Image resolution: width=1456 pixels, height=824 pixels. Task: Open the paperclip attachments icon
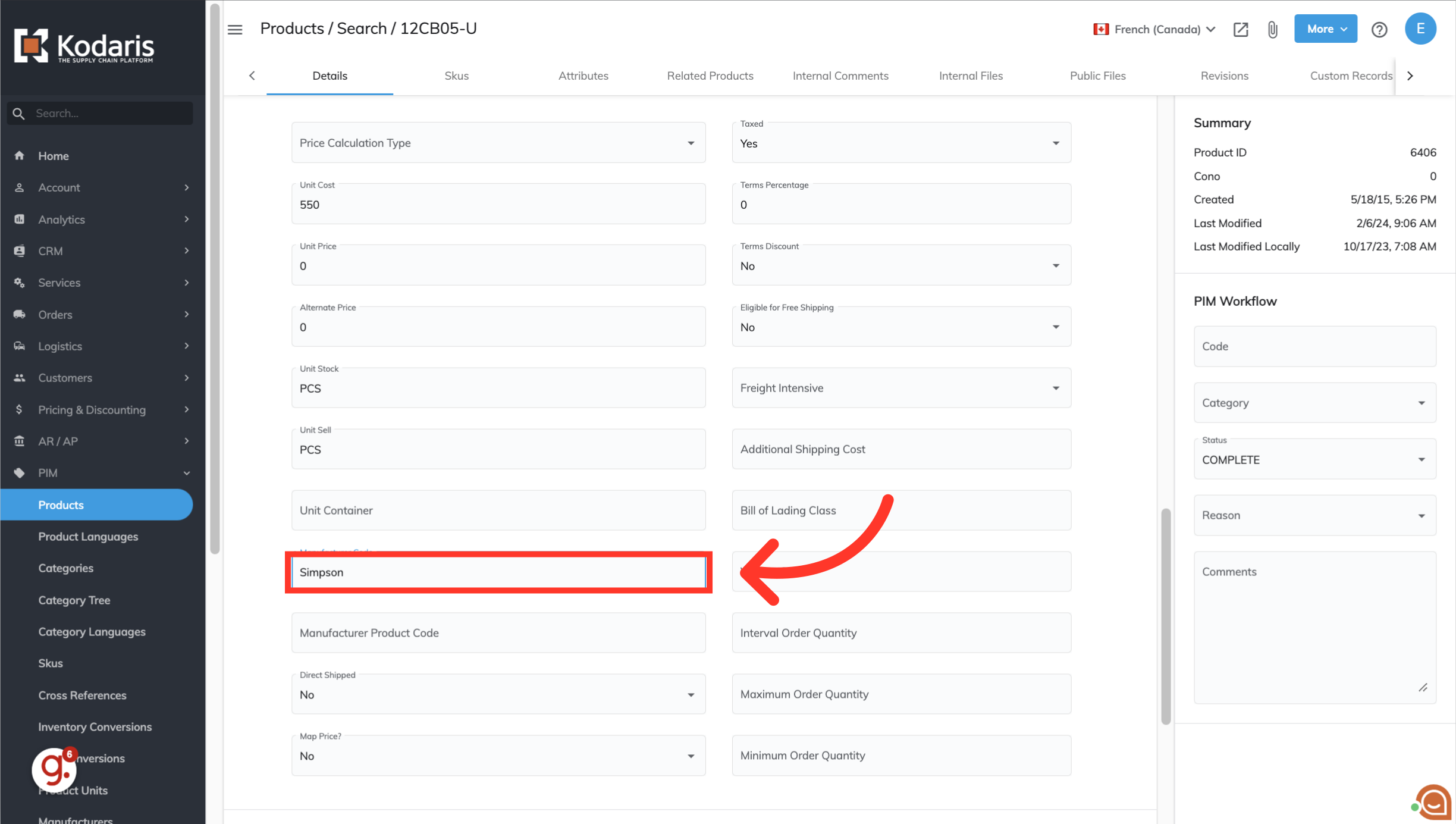[x=1272, y=29]
